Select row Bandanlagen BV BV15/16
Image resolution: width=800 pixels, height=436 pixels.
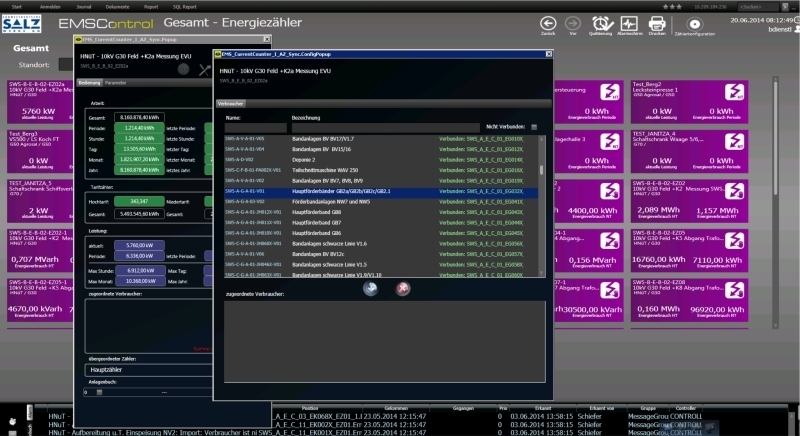(381, 149)
